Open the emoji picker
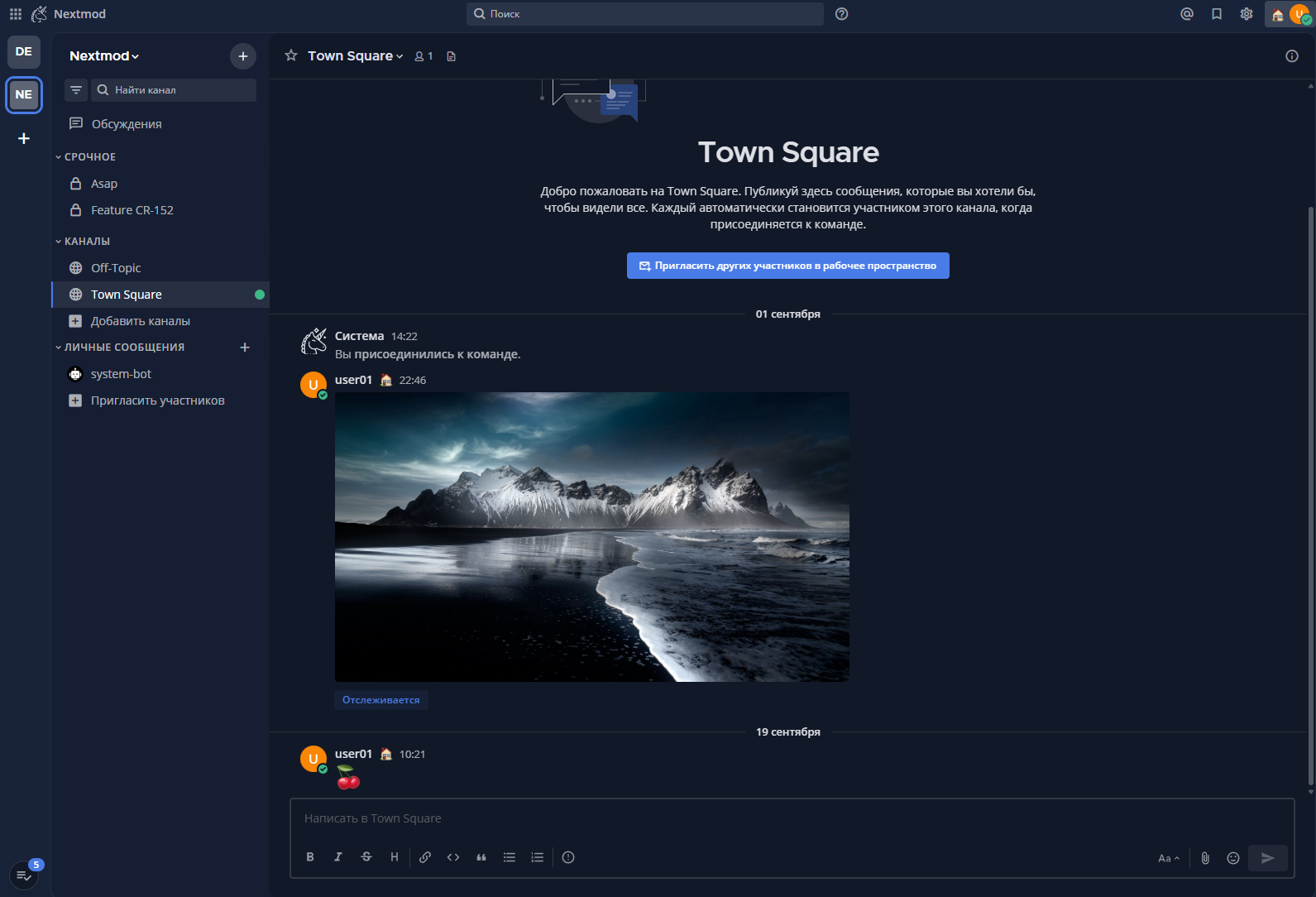This screenshot has height=897, width=1316. point(1233,858)
